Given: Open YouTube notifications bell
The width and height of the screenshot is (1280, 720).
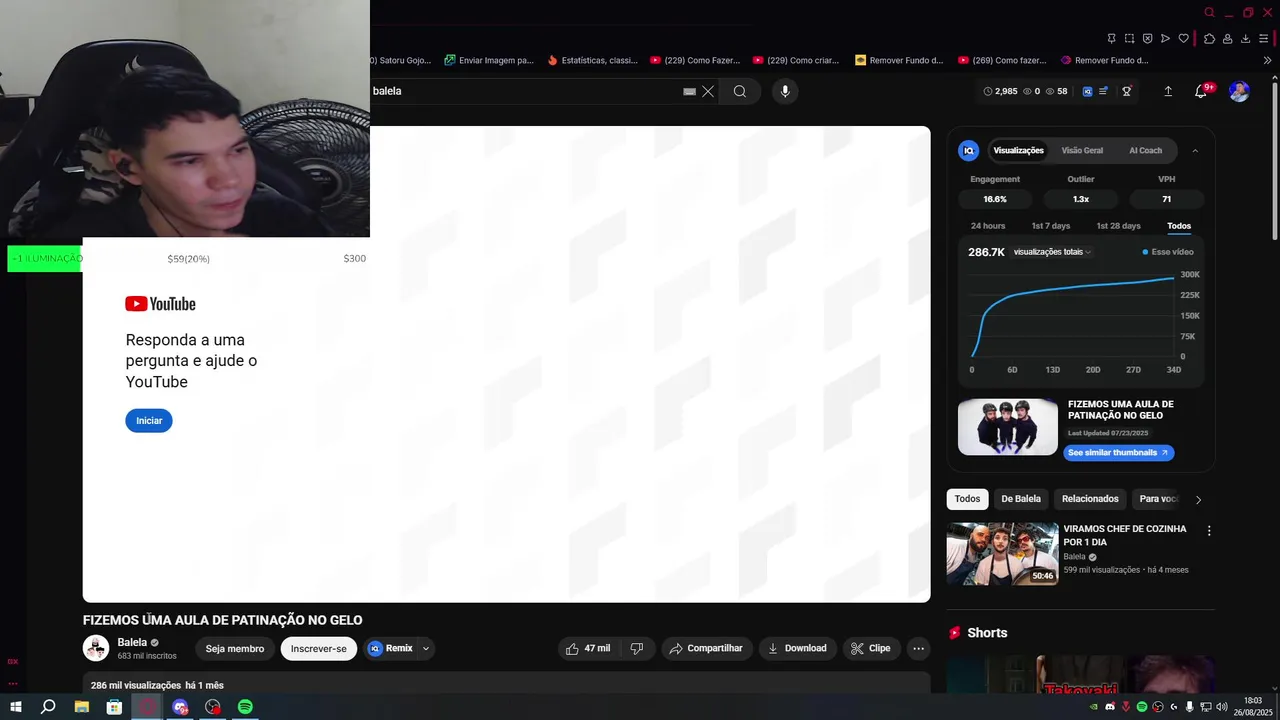Looking at the screenshot, I should pyautogui.click(x=1201, y=91).
